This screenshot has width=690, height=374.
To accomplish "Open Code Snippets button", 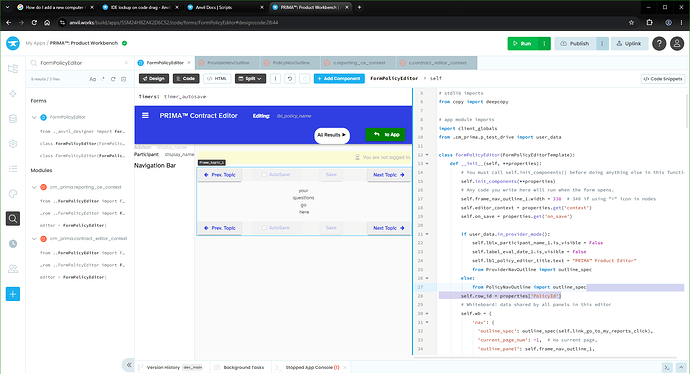I will tap(663, 79).
